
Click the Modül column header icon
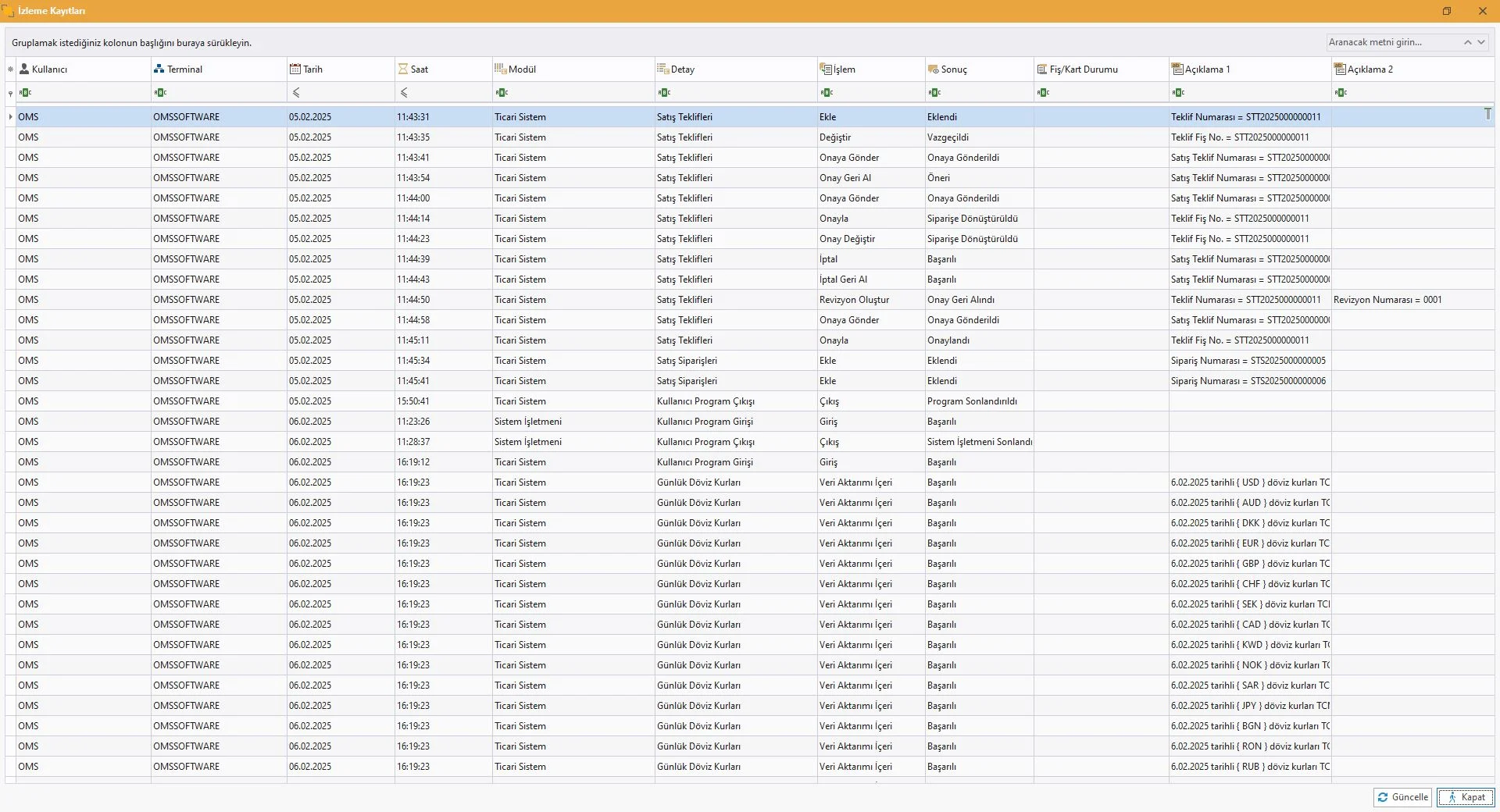coord(500,69)
